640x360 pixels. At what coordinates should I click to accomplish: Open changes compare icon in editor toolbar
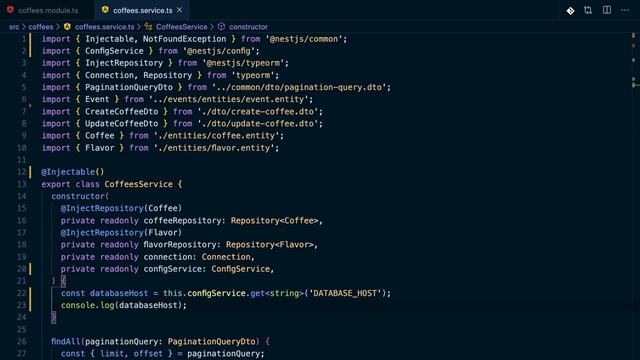click(588, 10)
